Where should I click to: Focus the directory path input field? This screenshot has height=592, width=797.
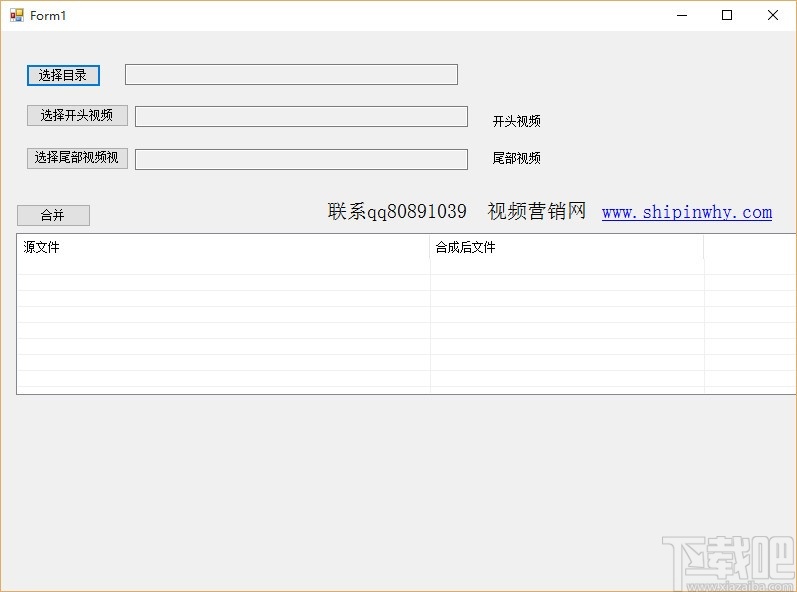pos(291,75)
